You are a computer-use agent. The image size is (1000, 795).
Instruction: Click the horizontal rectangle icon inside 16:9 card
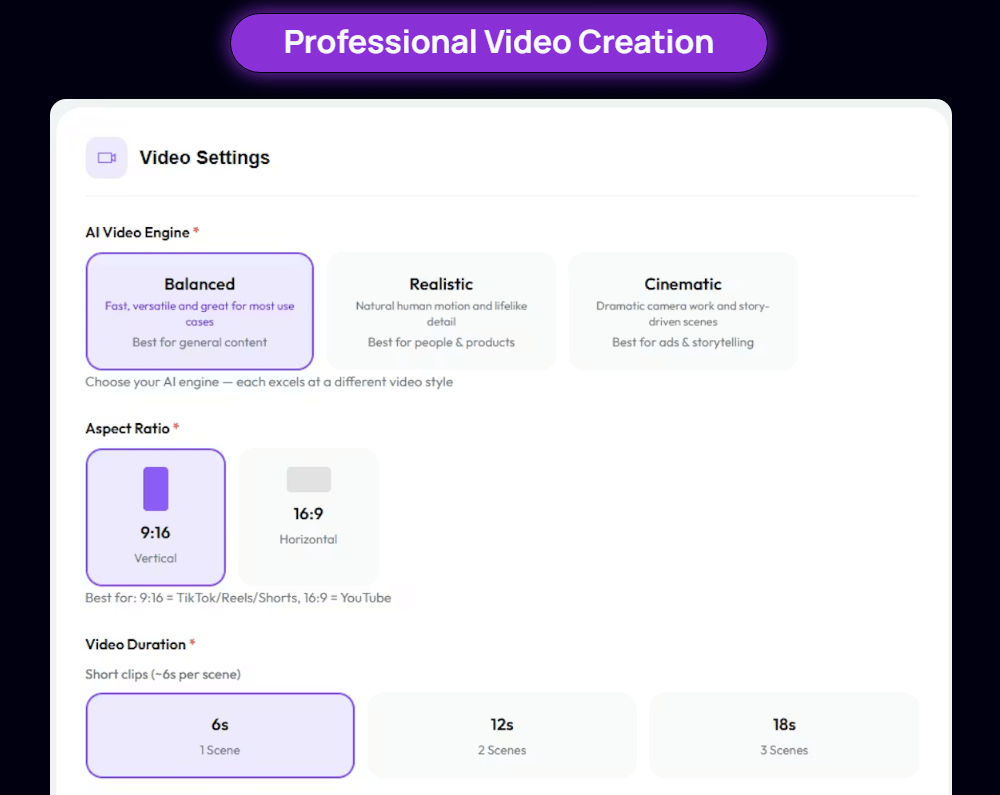coord(308,479)
